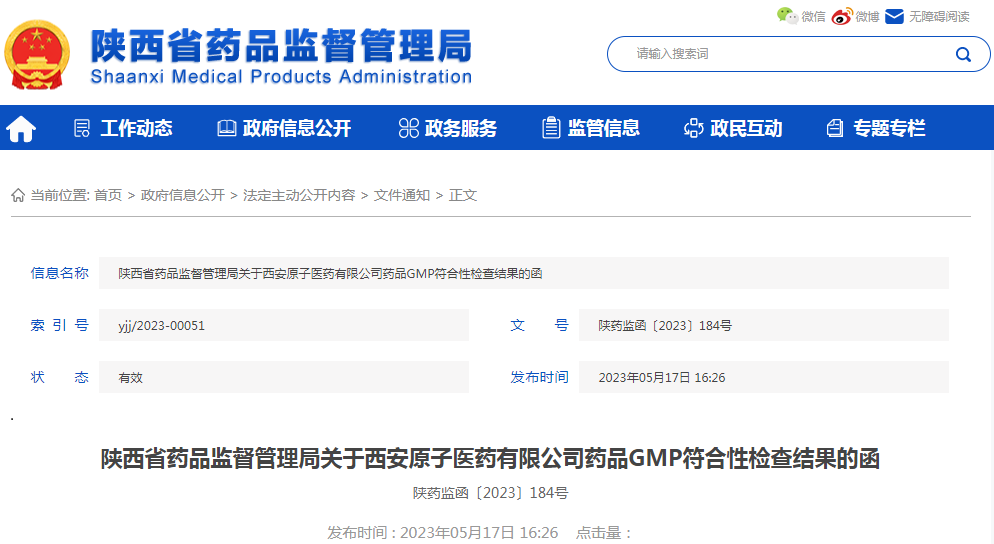Open the 政府信息公开 menu
This screenshot has height=544, width=994.
[297, 129]
